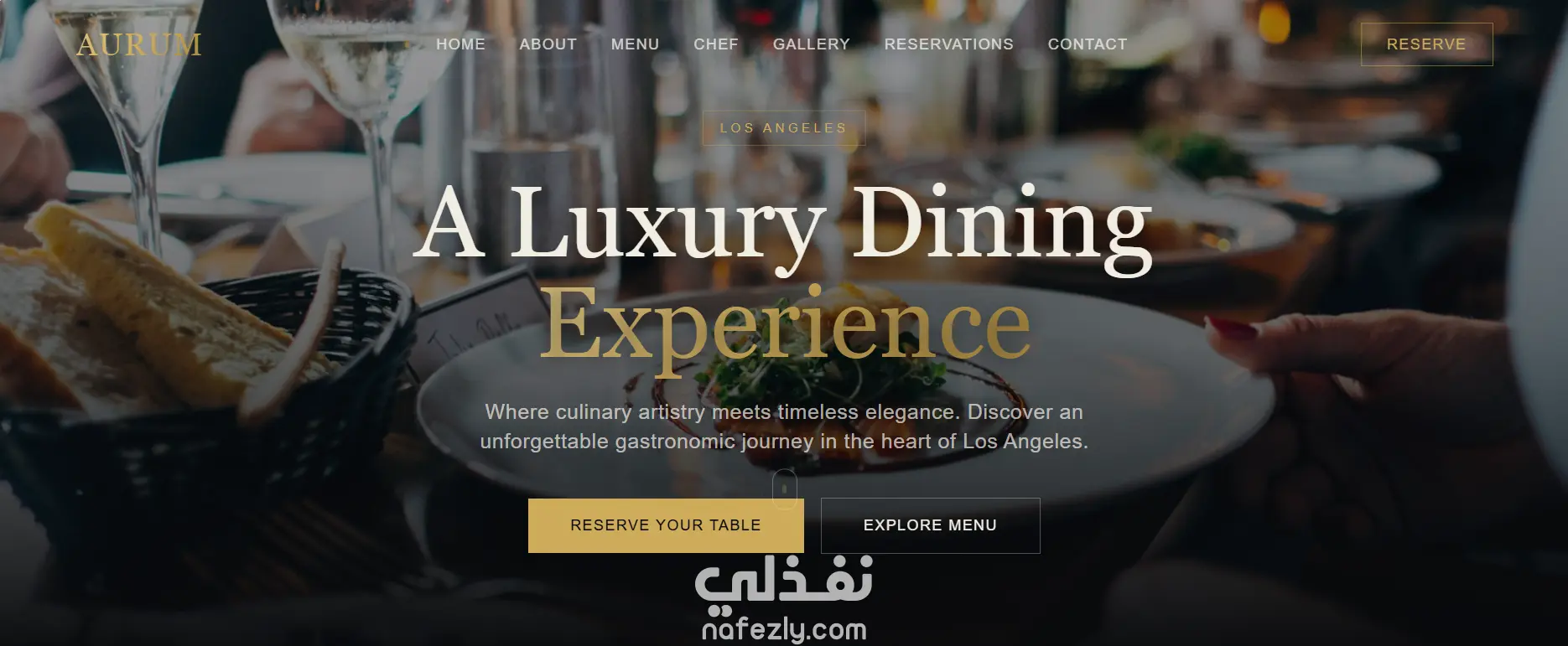Click the gold 'Experience' heading word
The height and width of the screenshot is (646, 1568).
(786, 325)
